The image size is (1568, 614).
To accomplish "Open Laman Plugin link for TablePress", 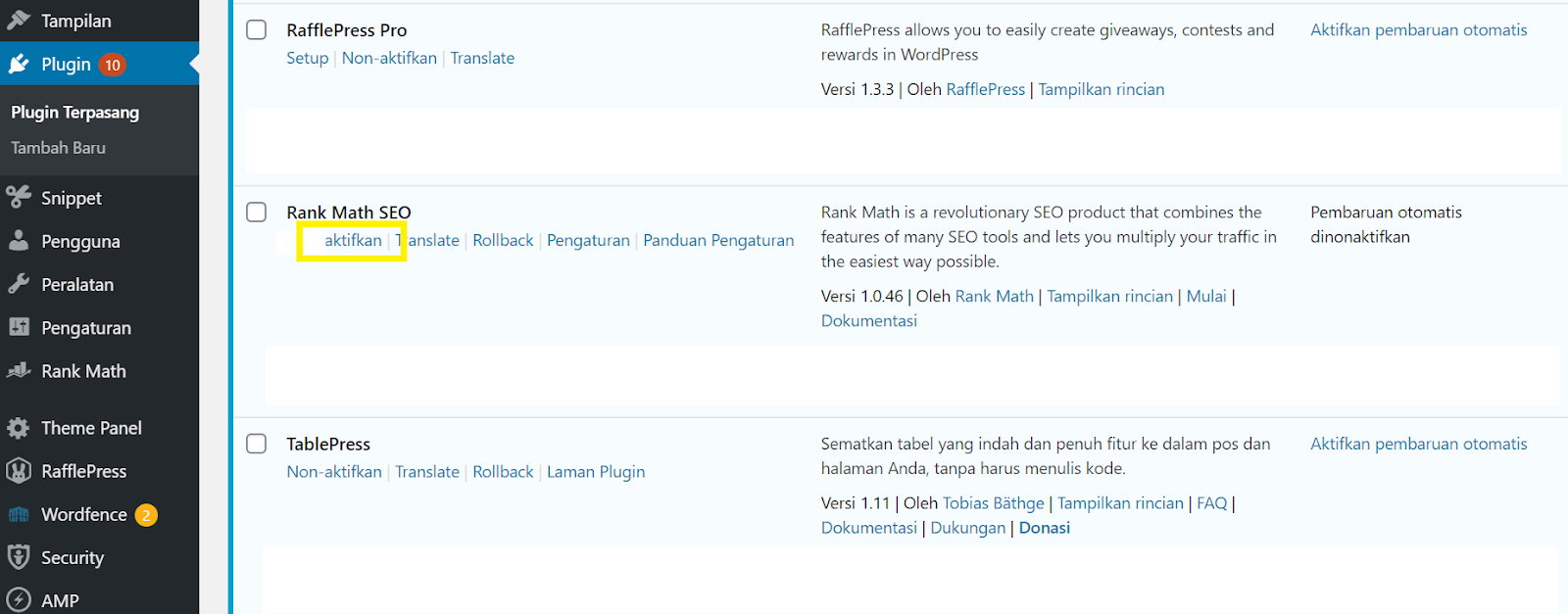I will point(596,471).
